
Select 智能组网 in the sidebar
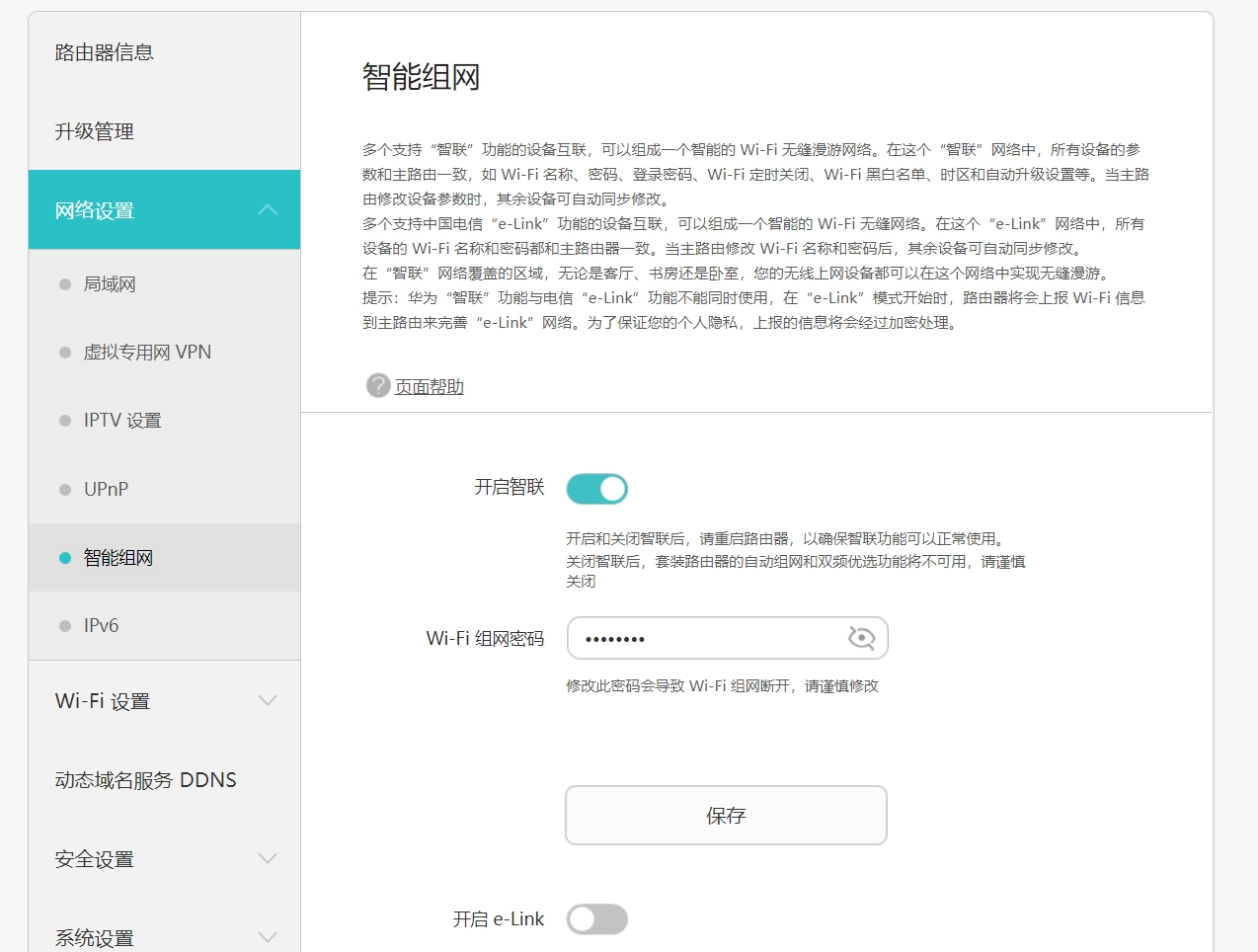(x=118, y=558)
